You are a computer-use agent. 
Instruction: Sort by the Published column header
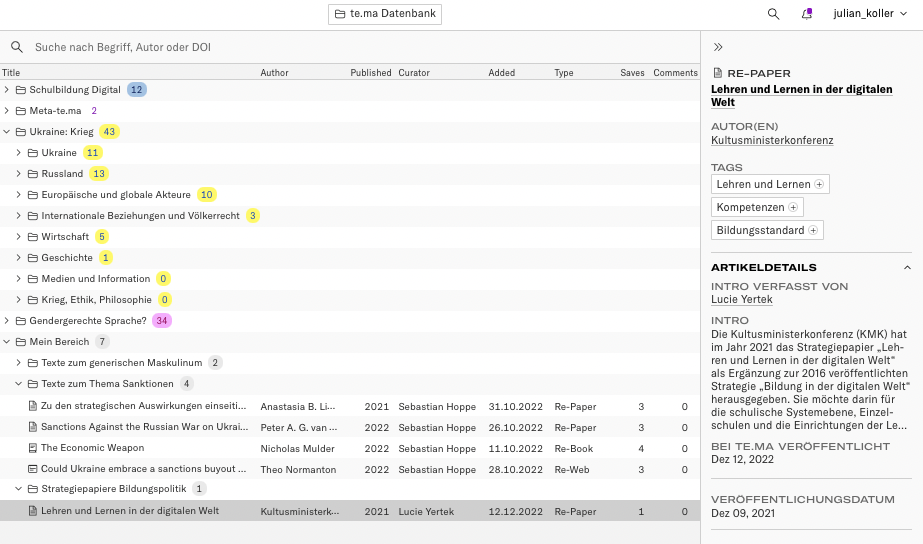tap(370, 73)
